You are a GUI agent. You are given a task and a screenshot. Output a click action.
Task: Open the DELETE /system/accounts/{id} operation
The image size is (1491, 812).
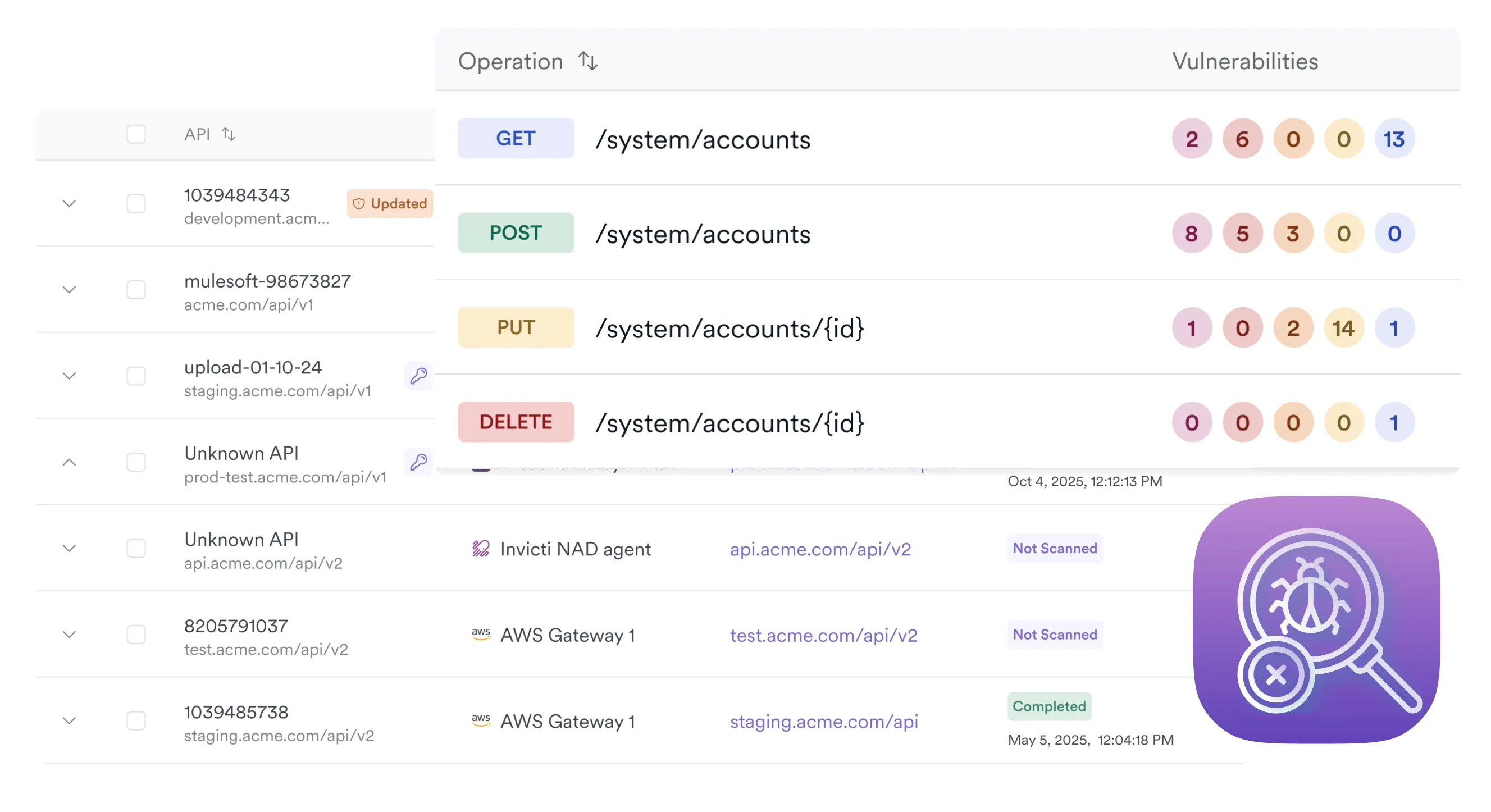pos(729,423)
